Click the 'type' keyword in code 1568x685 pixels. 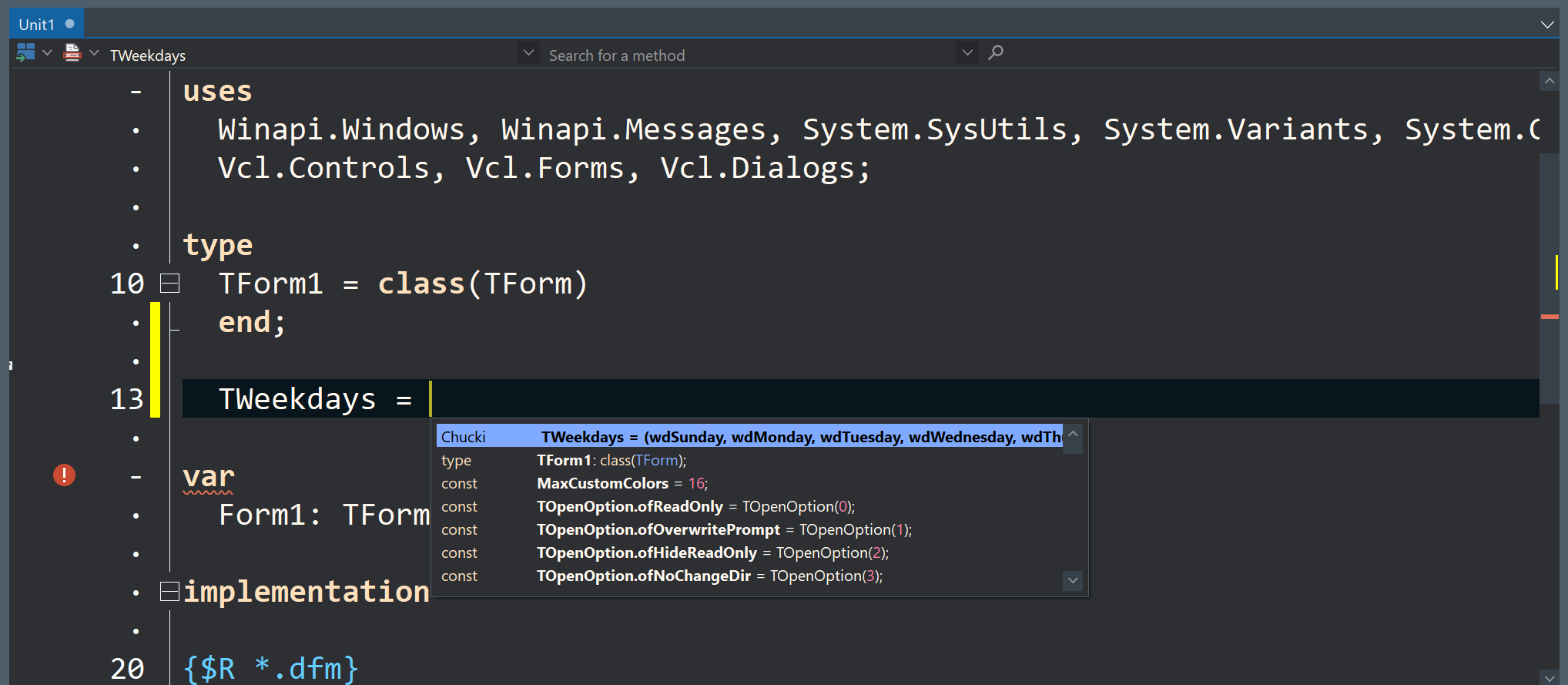click(x=217, y=247)
